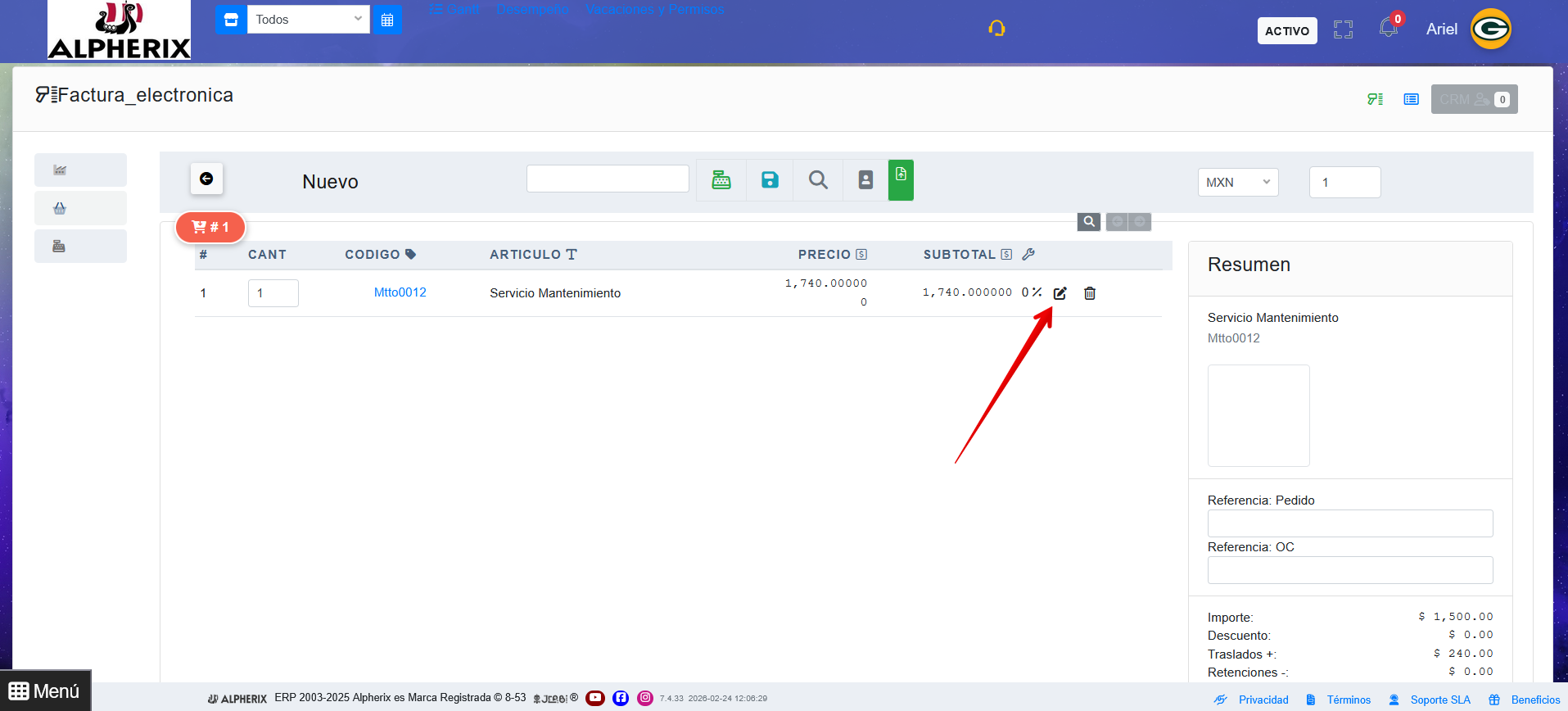Click the Referencia: Pedido input field
Viewport: 1568px width, 711px height.
(1349, 523)
